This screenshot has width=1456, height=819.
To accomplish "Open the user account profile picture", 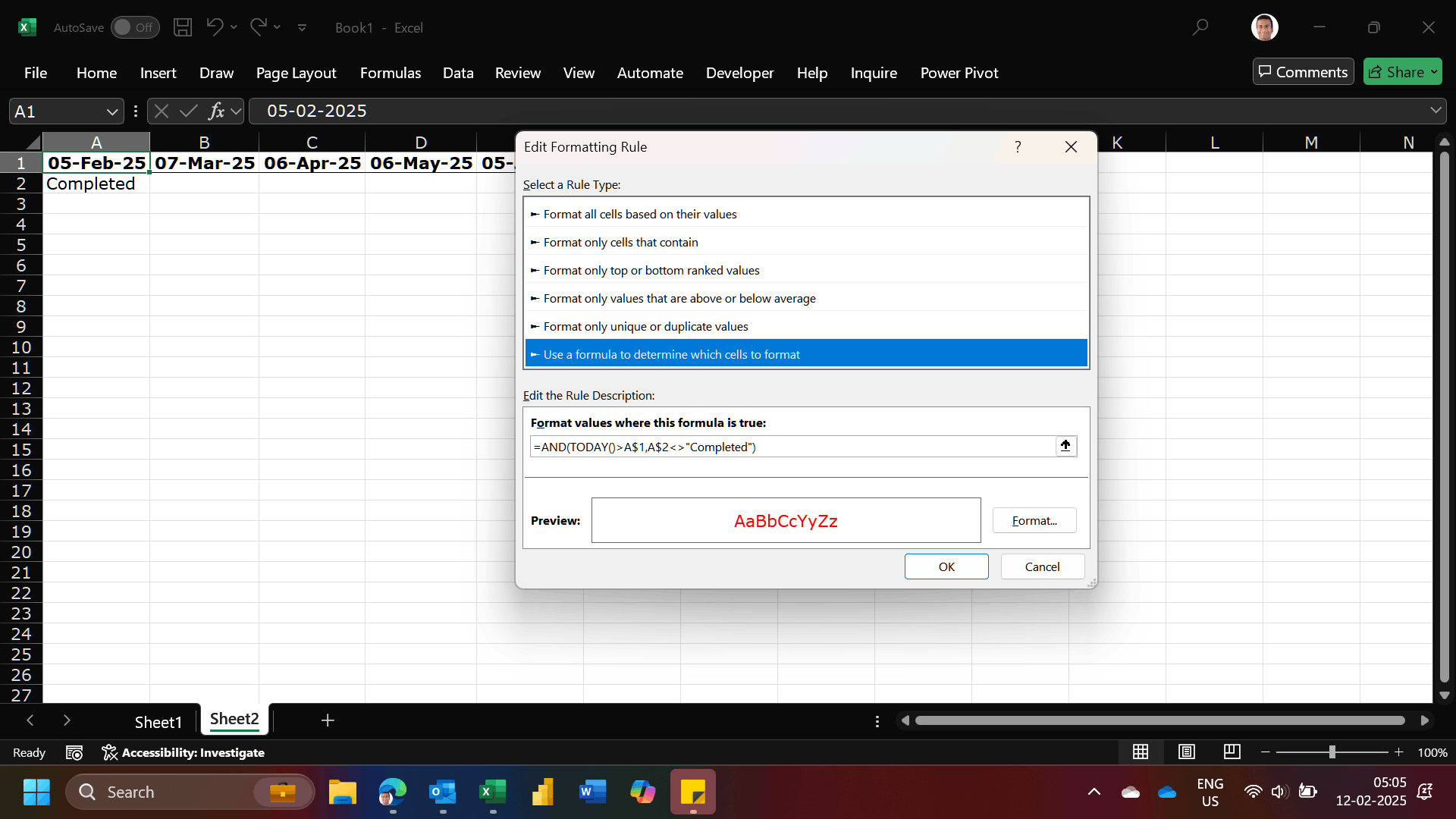I will pyautogui.click(x=1264, y=27).
